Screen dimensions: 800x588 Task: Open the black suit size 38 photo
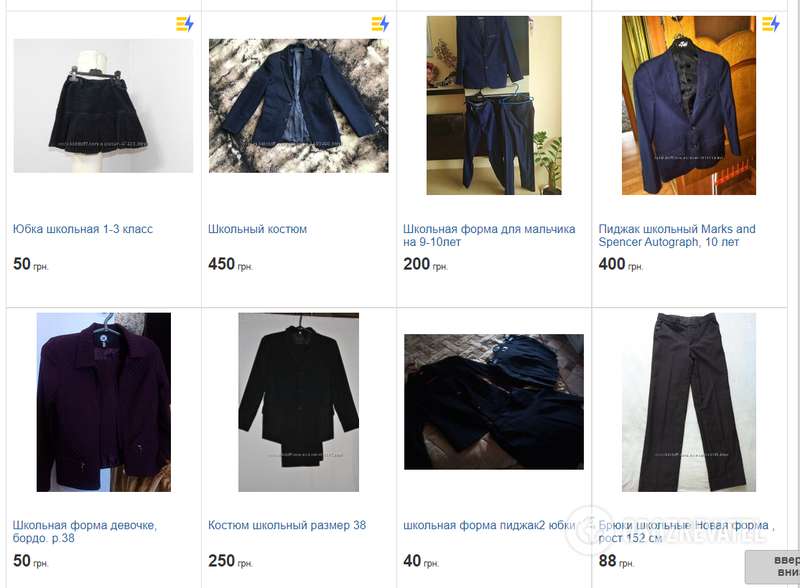[298, 402]
